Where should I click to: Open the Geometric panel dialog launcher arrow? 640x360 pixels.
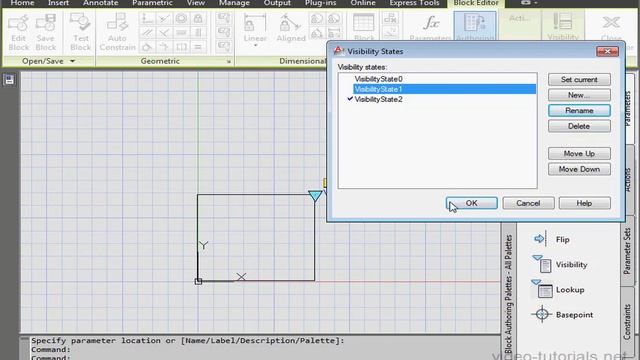click(229, 62)
